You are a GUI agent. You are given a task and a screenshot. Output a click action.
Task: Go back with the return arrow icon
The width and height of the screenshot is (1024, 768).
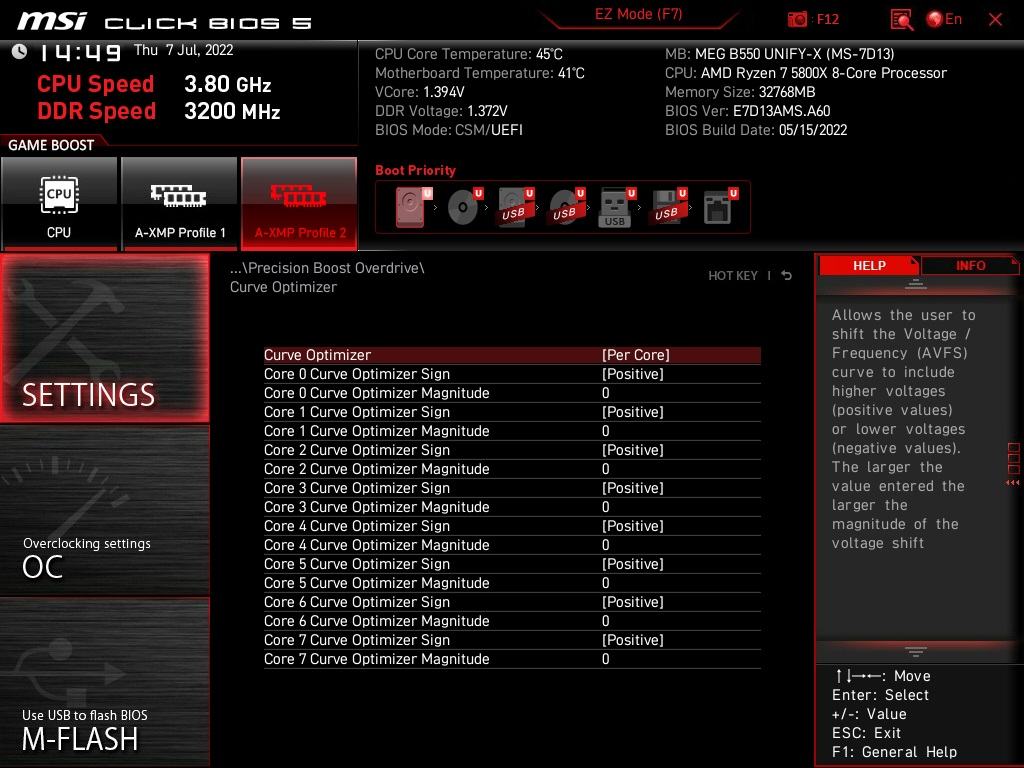(787, 276)
